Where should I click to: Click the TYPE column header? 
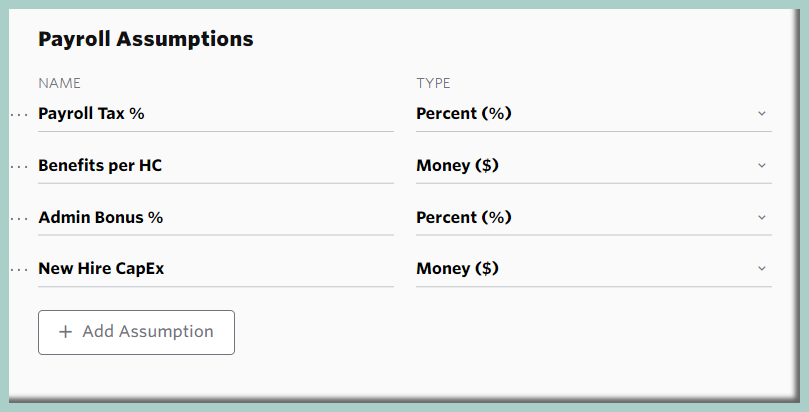433,83
